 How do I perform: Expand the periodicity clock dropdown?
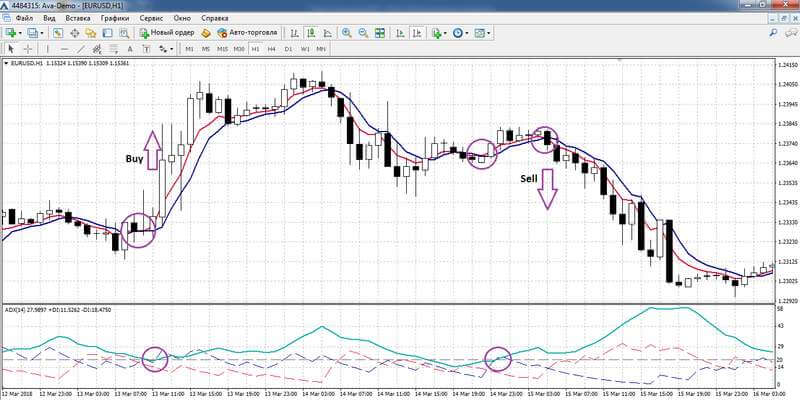click(467, 33)
